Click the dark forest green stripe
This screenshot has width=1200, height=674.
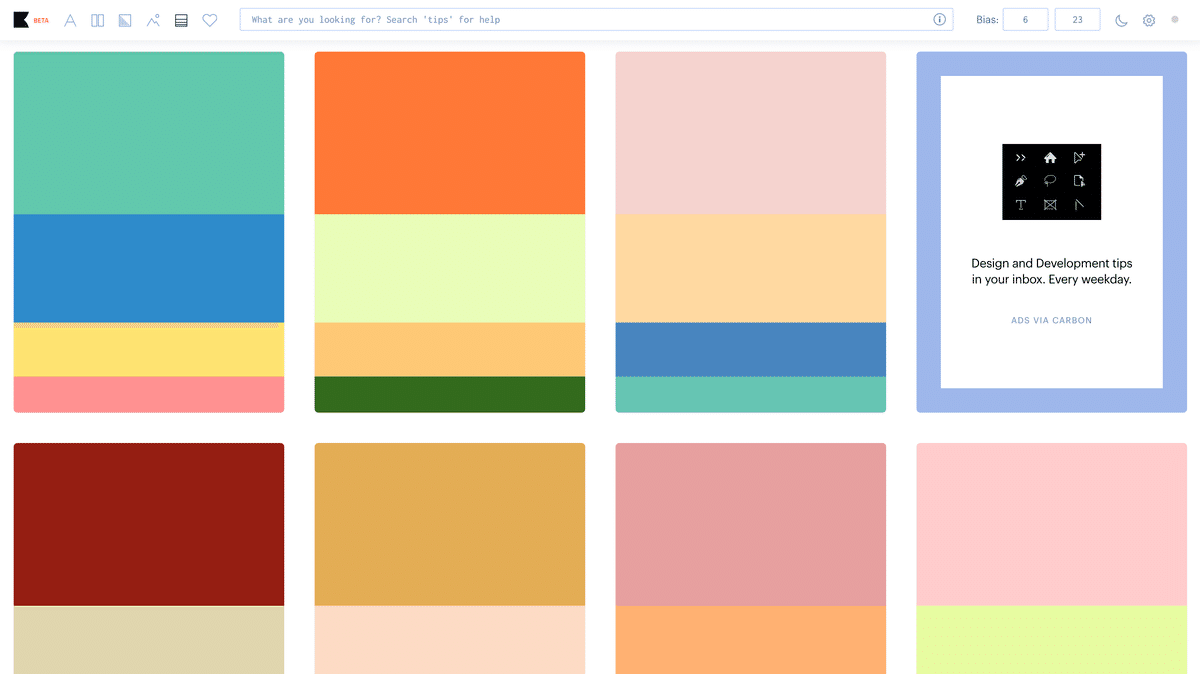coord(450,394)
